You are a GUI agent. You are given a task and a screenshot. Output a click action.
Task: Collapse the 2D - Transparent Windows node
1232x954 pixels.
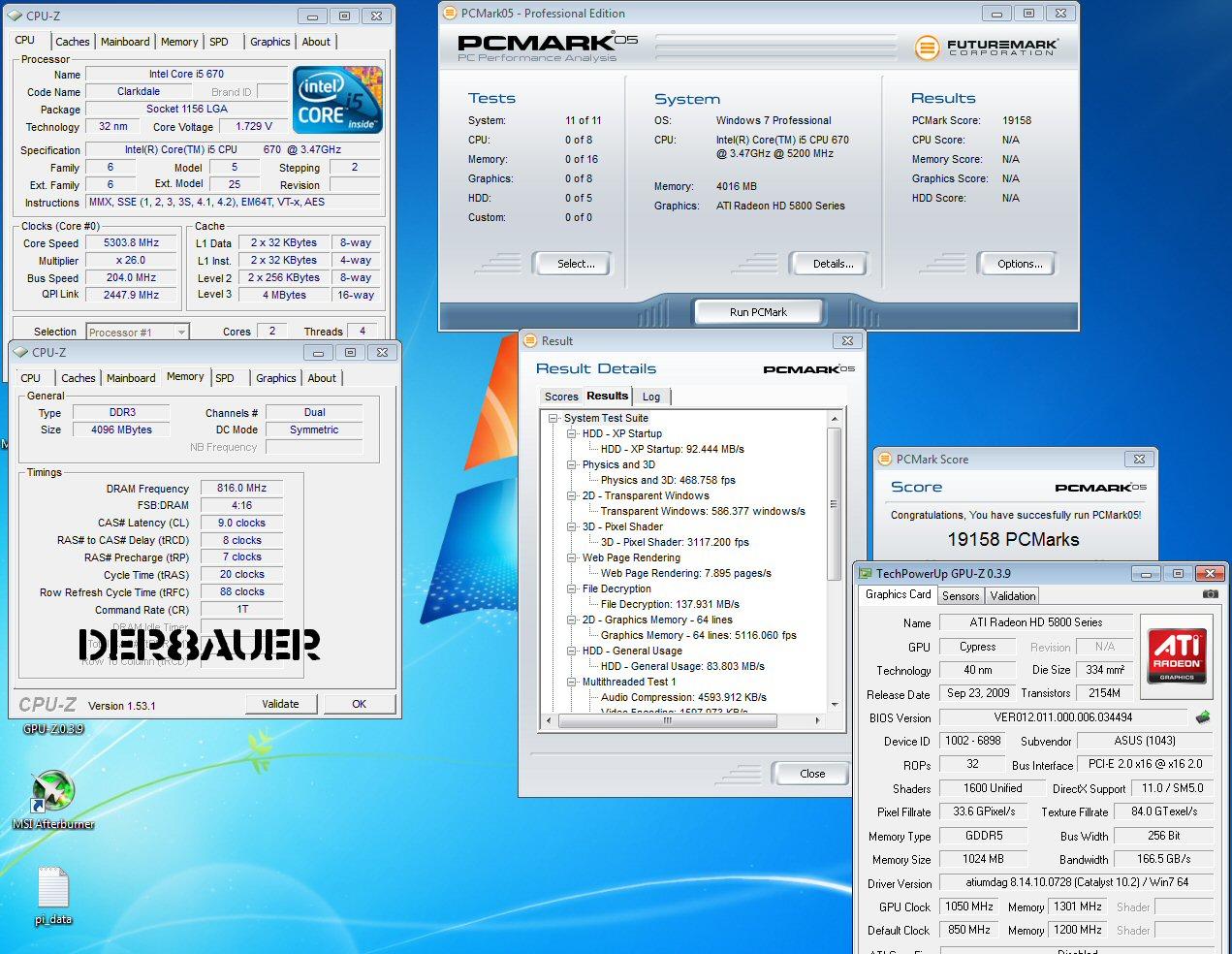[572, 495]
